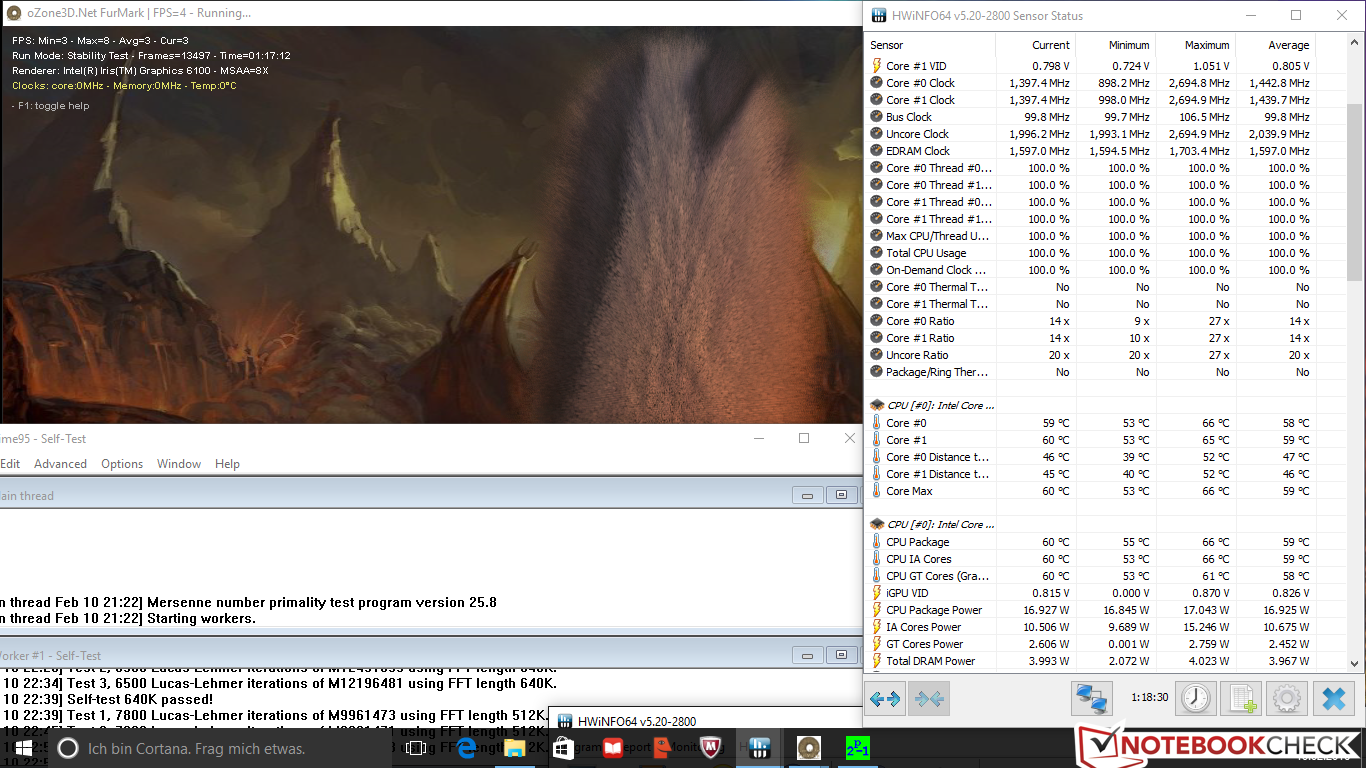The height and width of the screenshot is (768, 1366).
Task: Restore the Worker #1 Self-Test child window
Action: click(x=842, y=655)
